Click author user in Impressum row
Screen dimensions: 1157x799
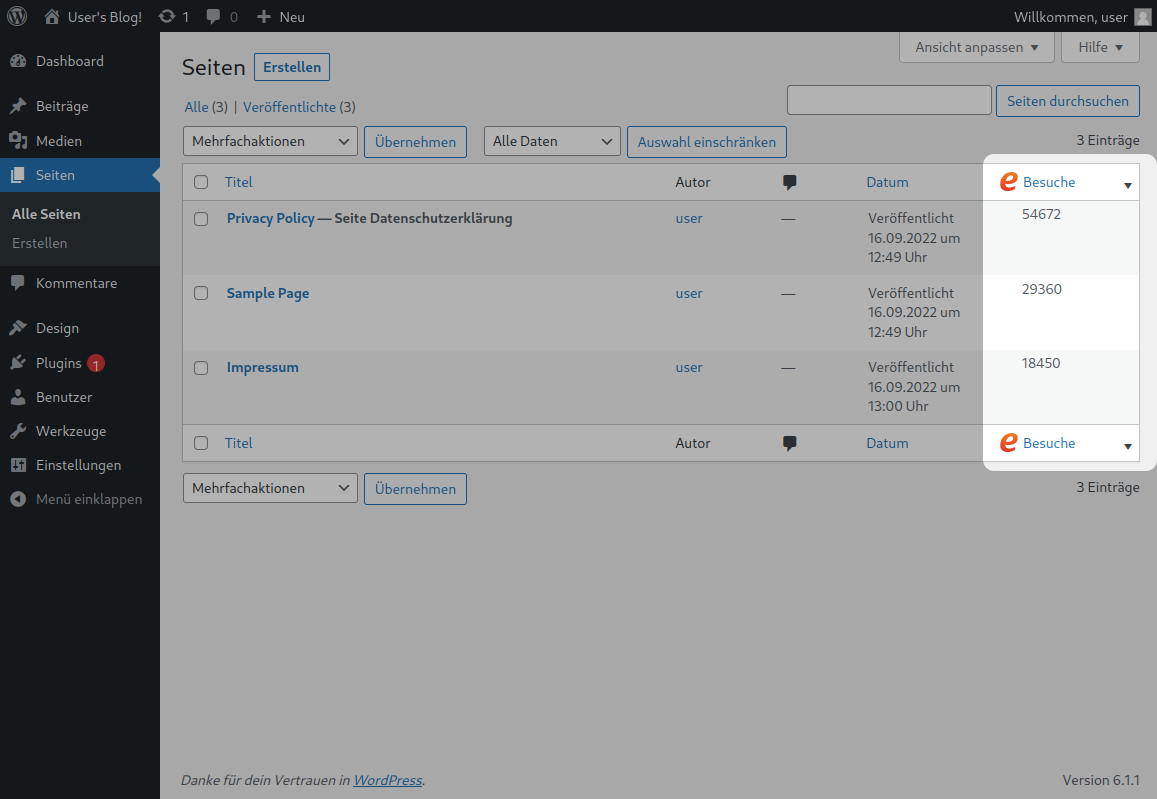click(x=688, y=367)
